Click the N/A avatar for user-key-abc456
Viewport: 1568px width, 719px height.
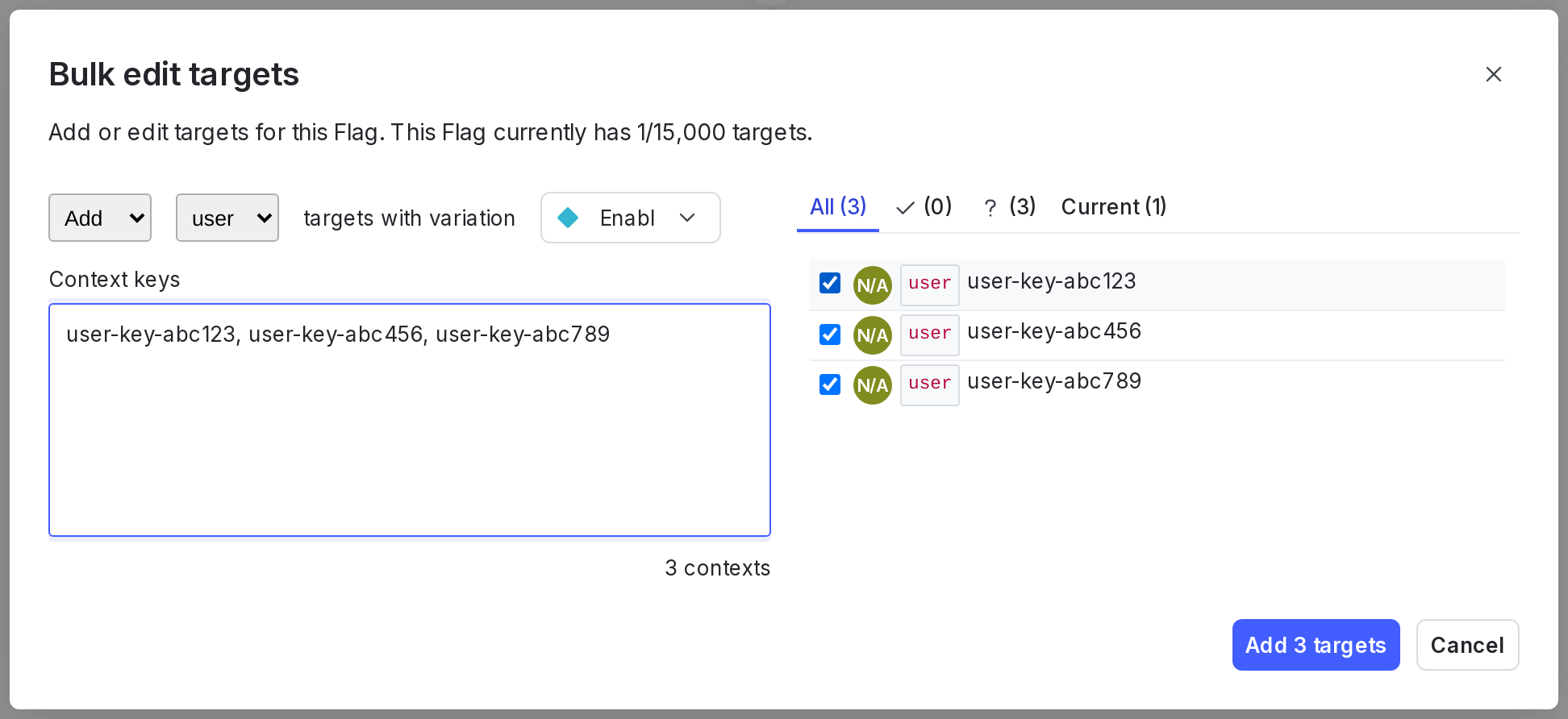[872, 335]
